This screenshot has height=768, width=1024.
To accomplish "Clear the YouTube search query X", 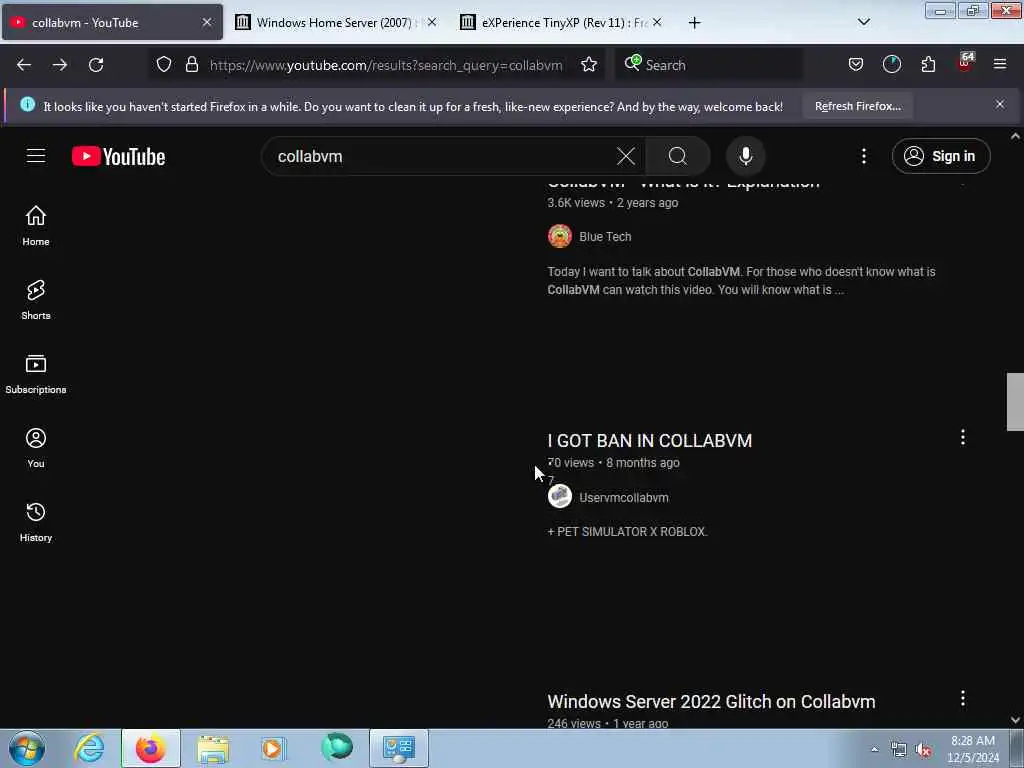I will [x=626, y=156].
